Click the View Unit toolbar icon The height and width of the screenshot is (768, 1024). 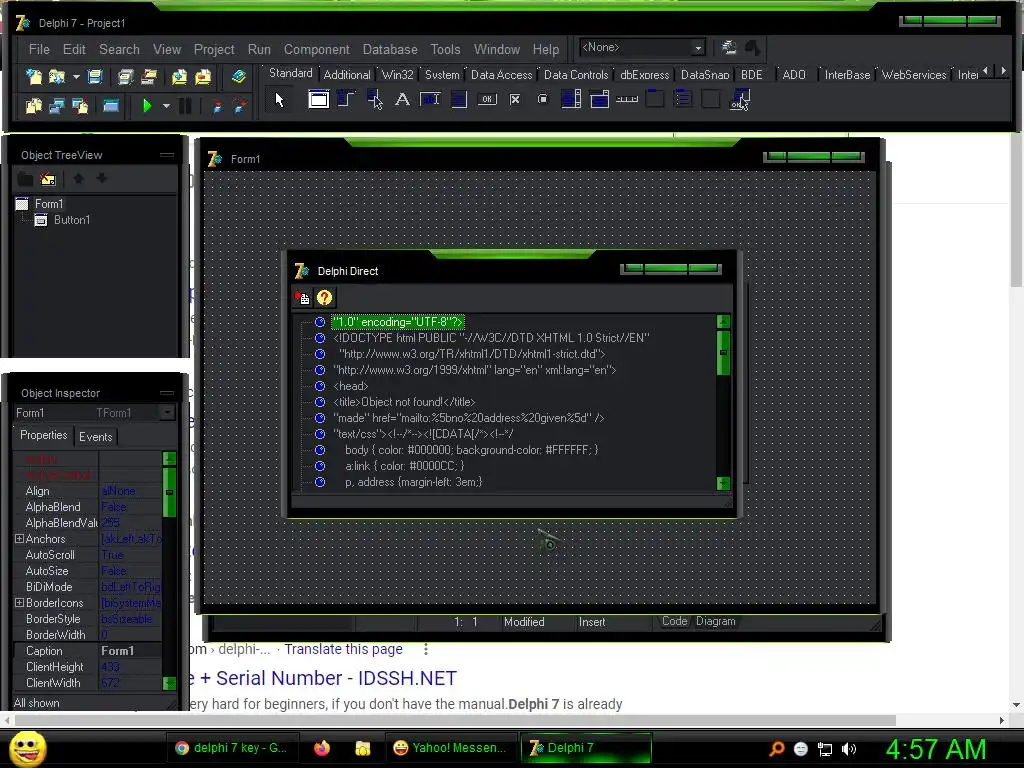coord(33,105)
